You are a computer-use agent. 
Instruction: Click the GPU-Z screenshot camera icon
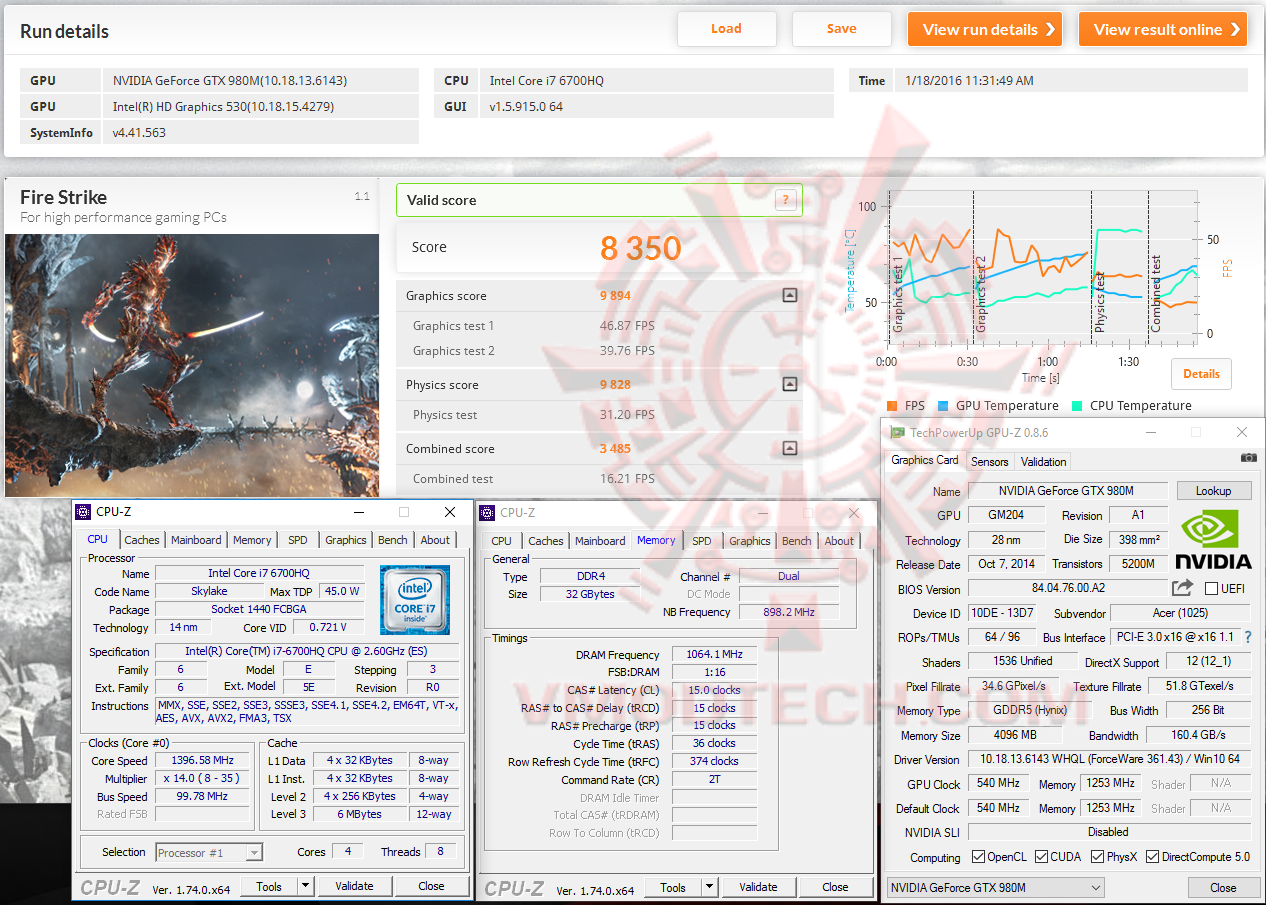point(1248,457)
